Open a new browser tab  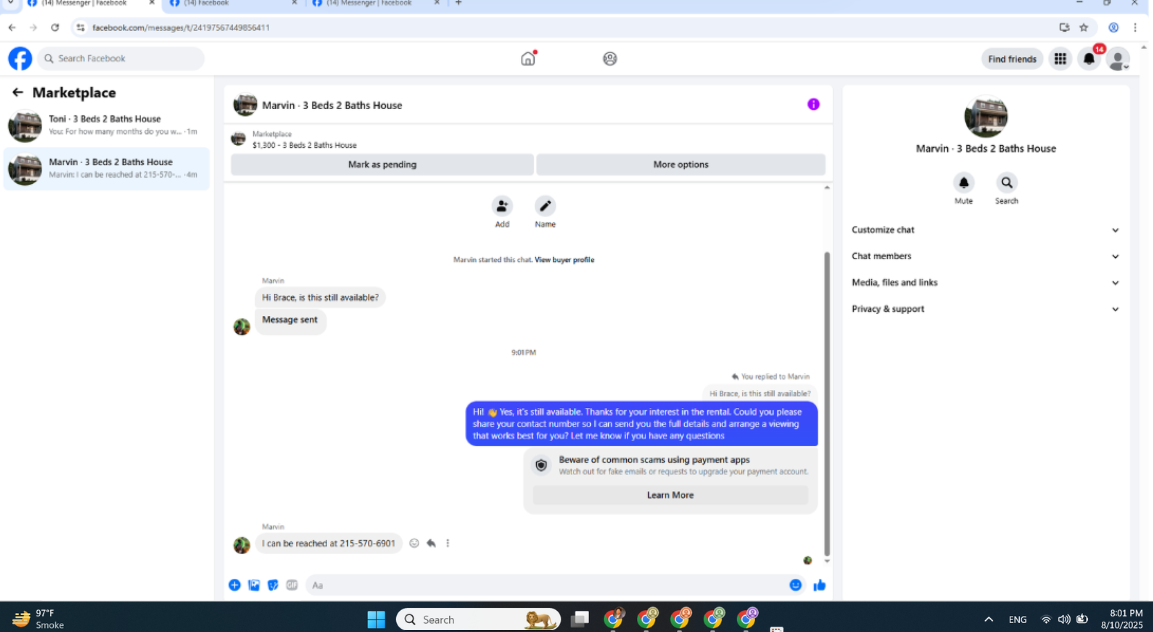click(x=458, y=3)
